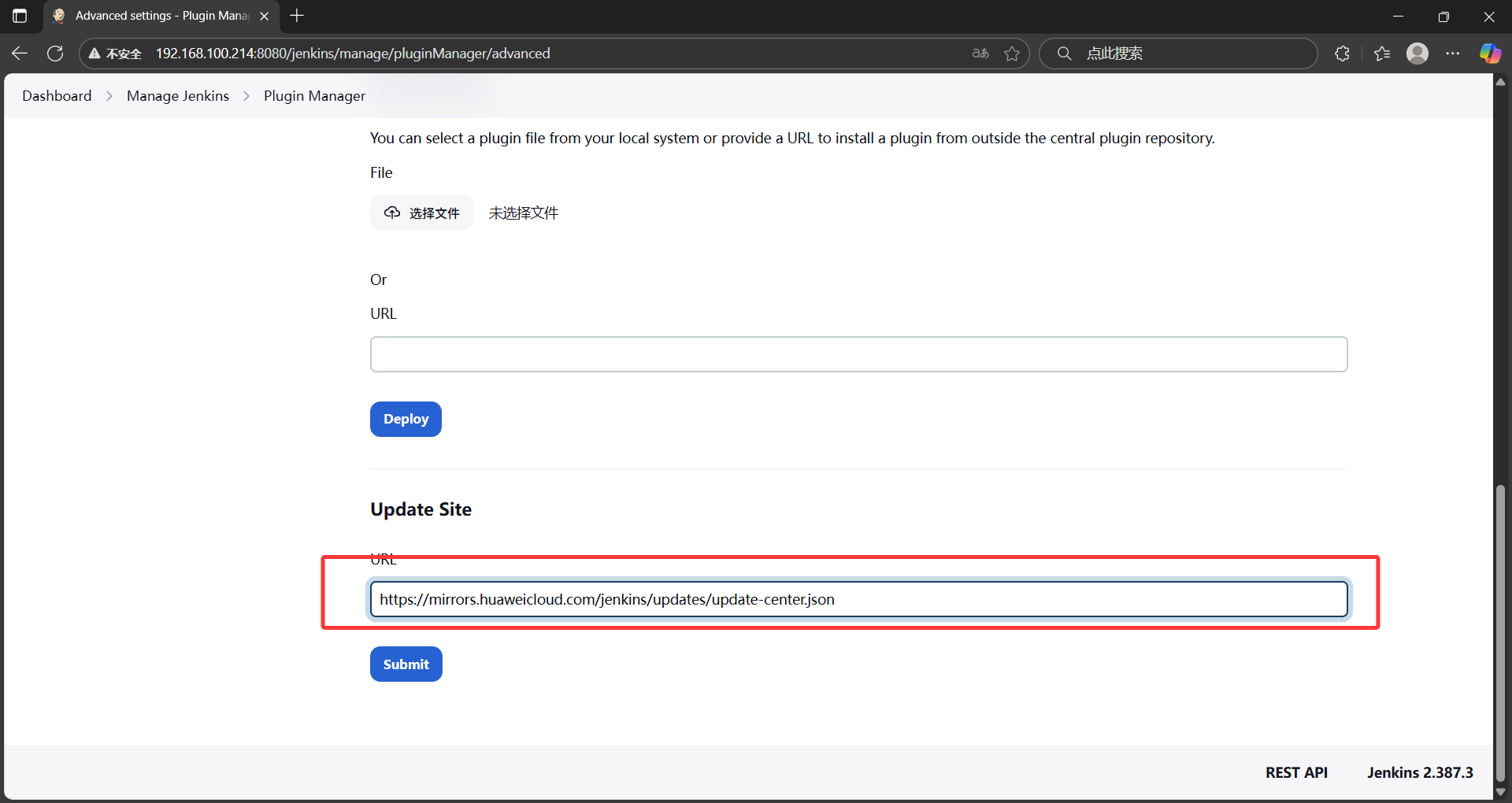Launch the Copilot sidebar icon
Viewport: 1512px width, 803px height.
1490,54
